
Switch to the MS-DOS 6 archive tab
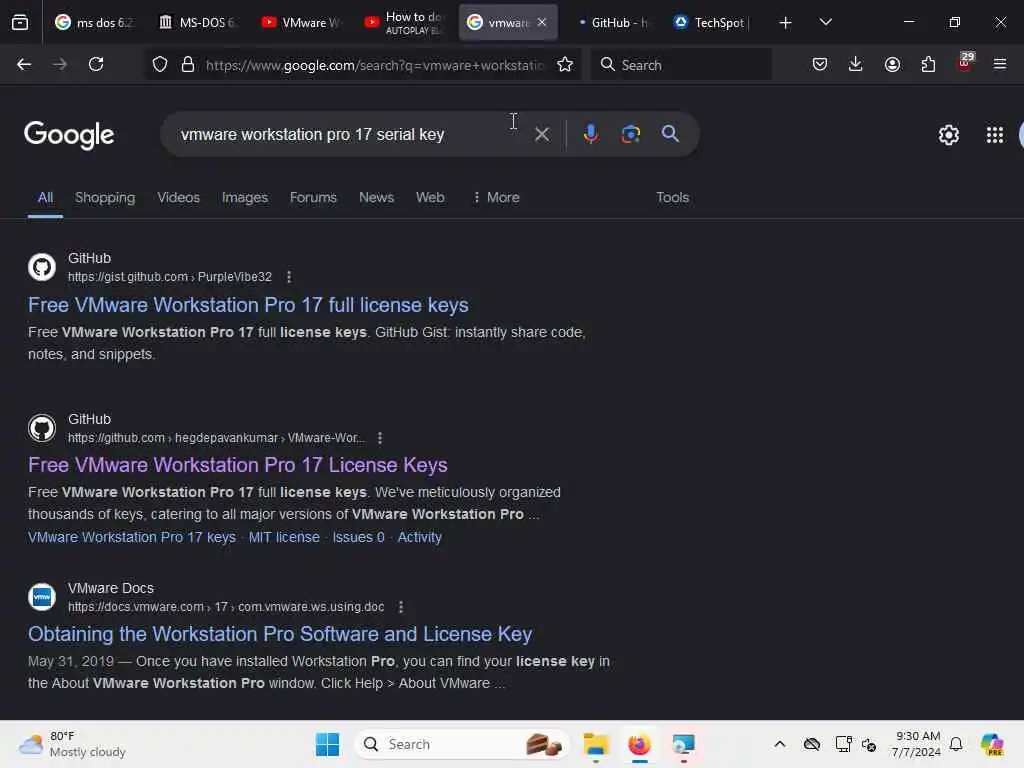(198, 22)
